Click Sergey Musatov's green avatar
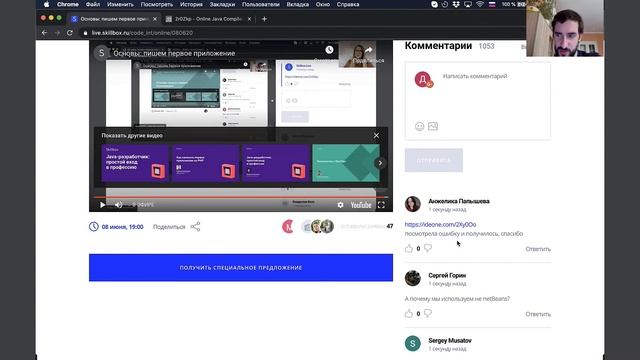Viewport: 640px width, 360px height. 413,344
